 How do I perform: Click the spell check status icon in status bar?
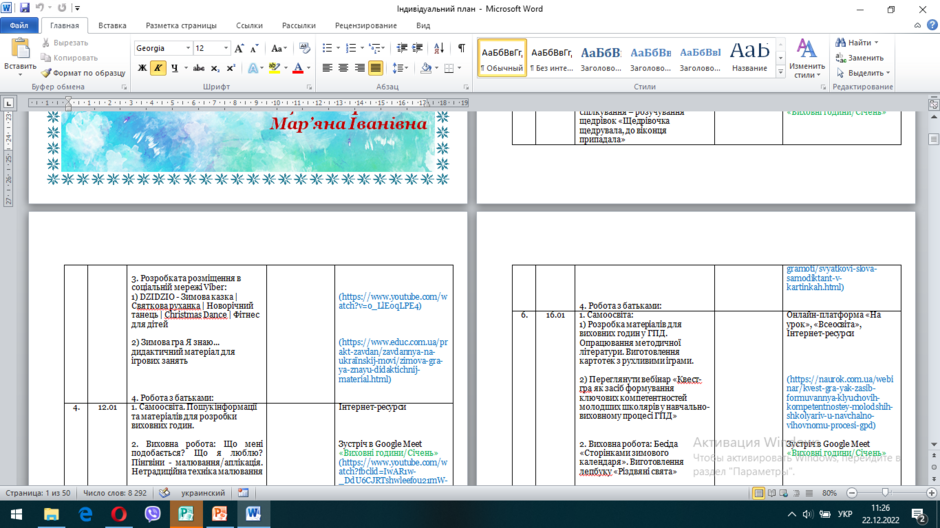(164, 493)
